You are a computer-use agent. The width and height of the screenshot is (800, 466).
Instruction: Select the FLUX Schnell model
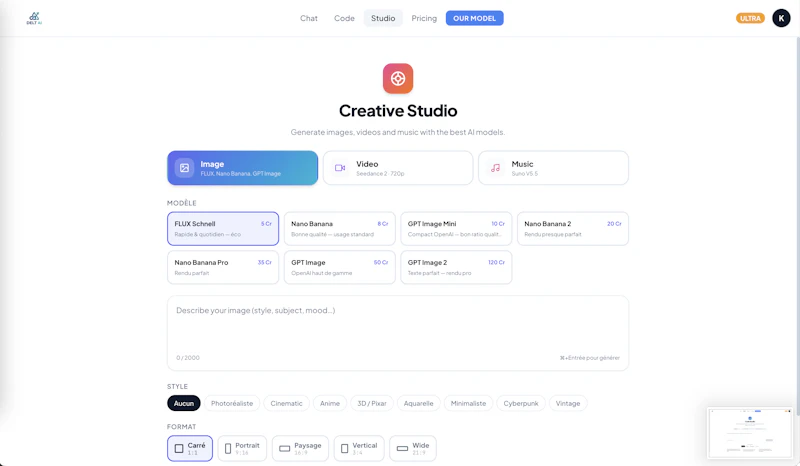pos(223,229)
